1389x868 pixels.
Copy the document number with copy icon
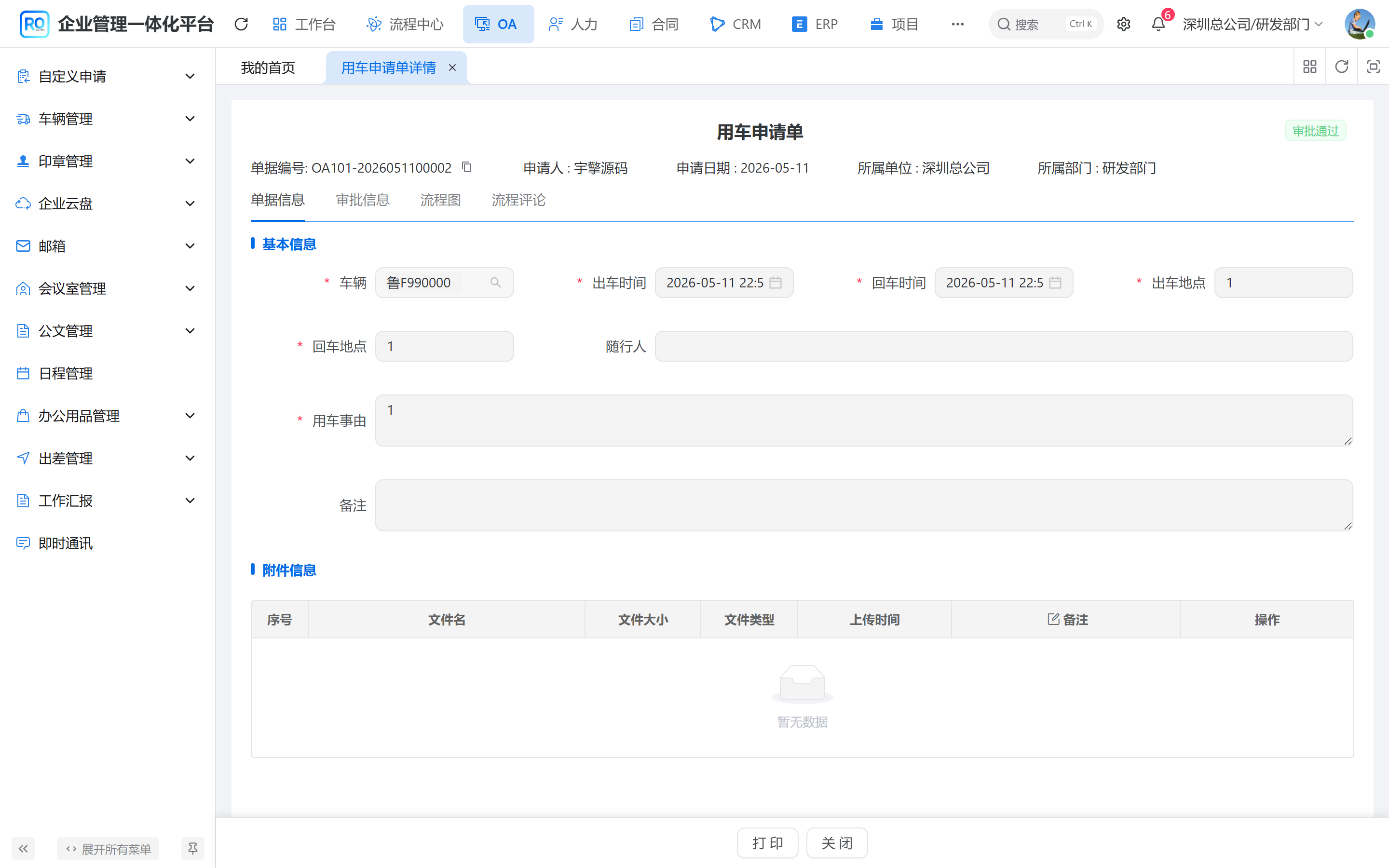pyautogui.click(x=467, y=167)
